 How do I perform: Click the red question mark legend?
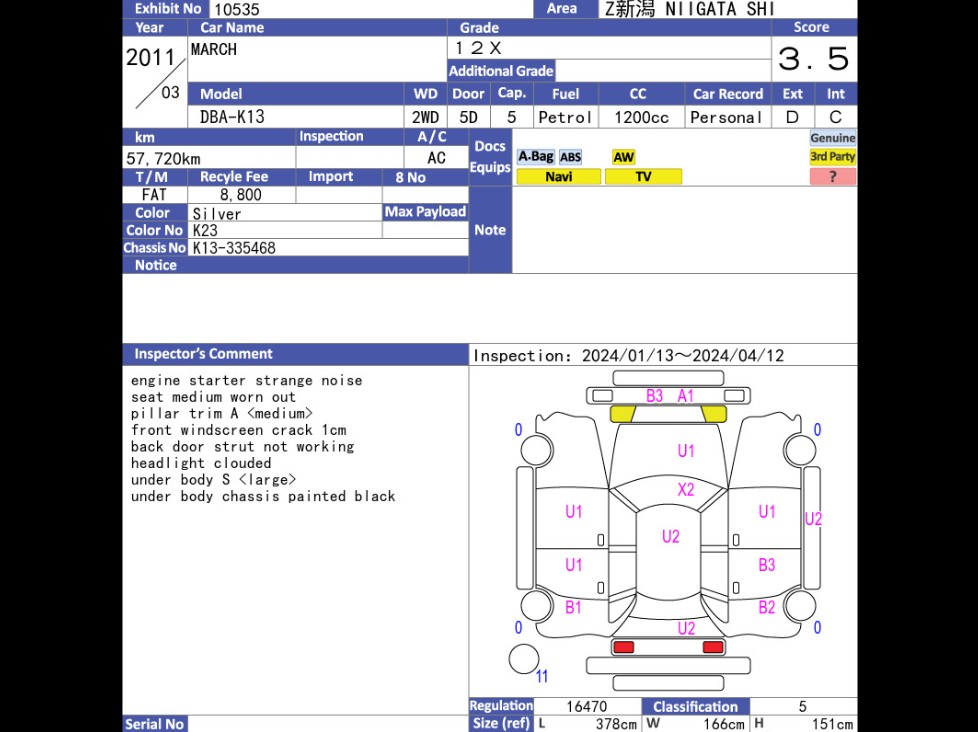(x=833, y=176)
